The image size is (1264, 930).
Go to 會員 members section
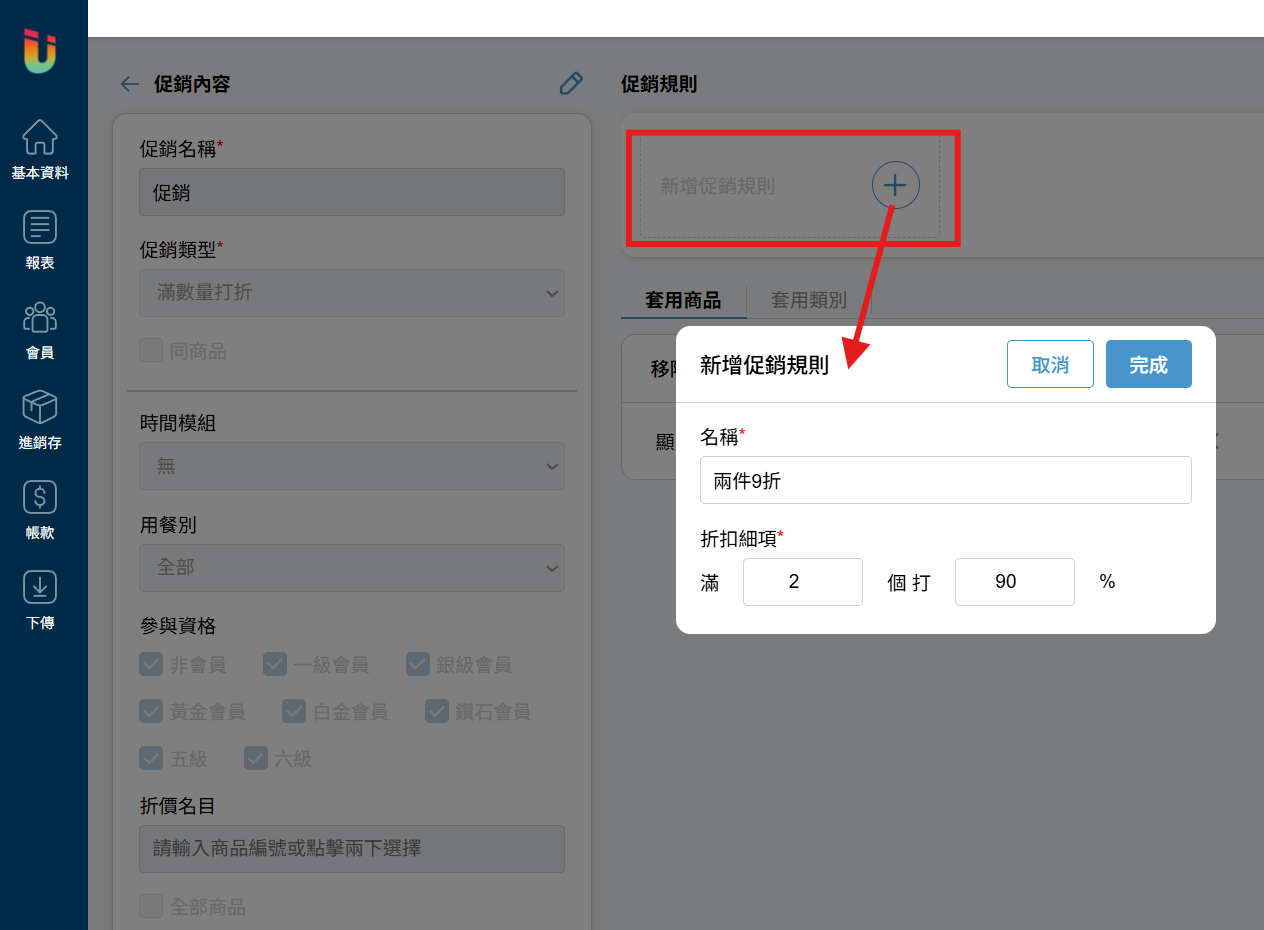[40, 317]
